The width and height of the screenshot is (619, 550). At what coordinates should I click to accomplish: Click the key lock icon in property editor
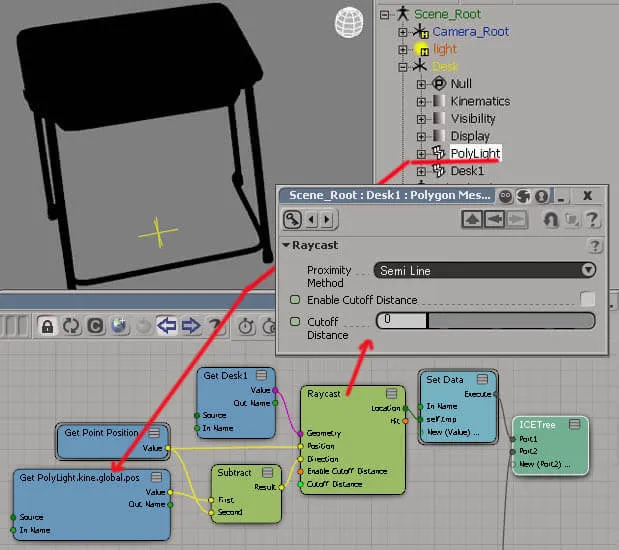(x=293, y=219)
